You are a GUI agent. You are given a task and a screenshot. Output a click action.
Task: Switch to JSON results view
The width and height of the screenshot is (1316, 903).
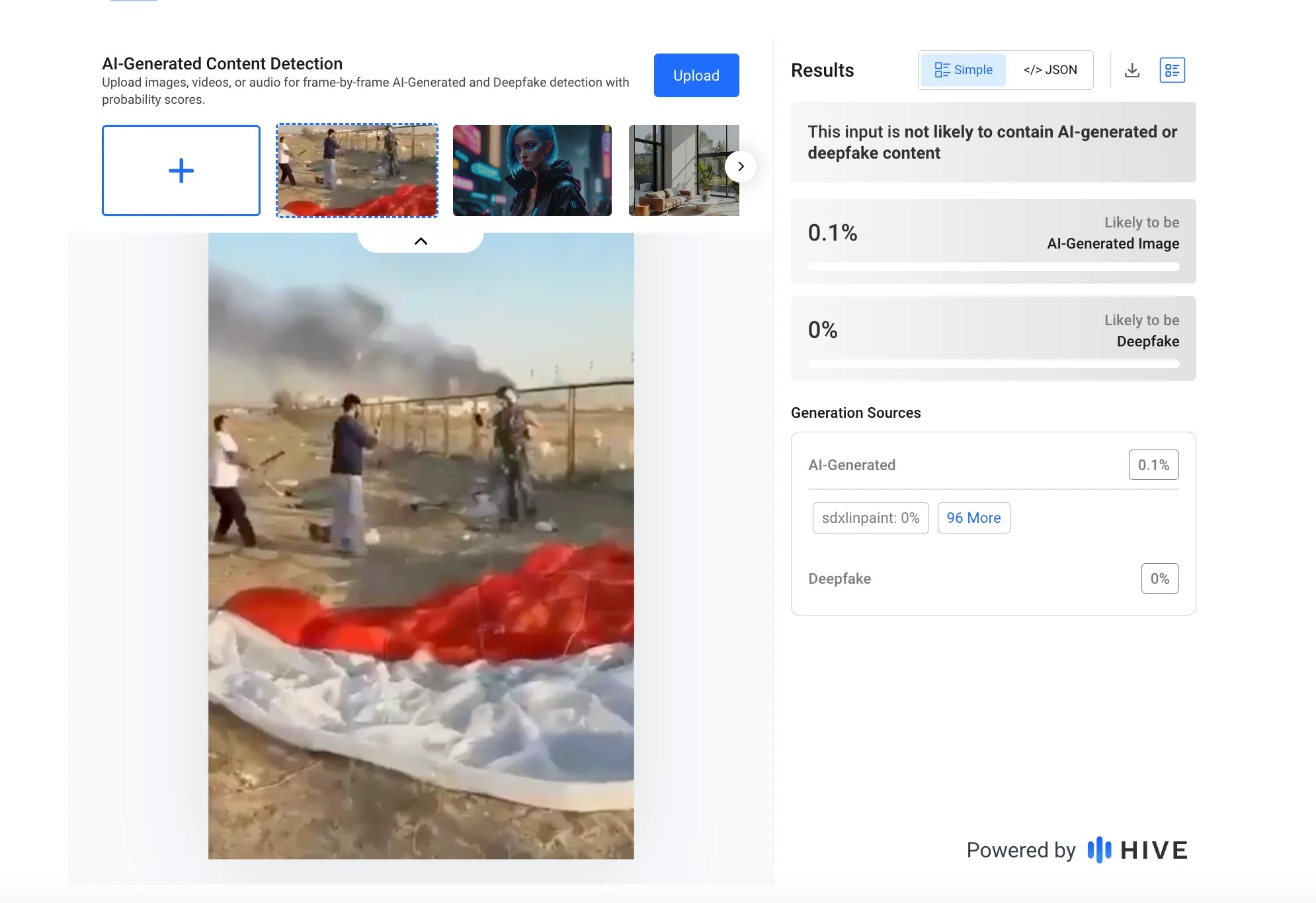point(1049,70)
